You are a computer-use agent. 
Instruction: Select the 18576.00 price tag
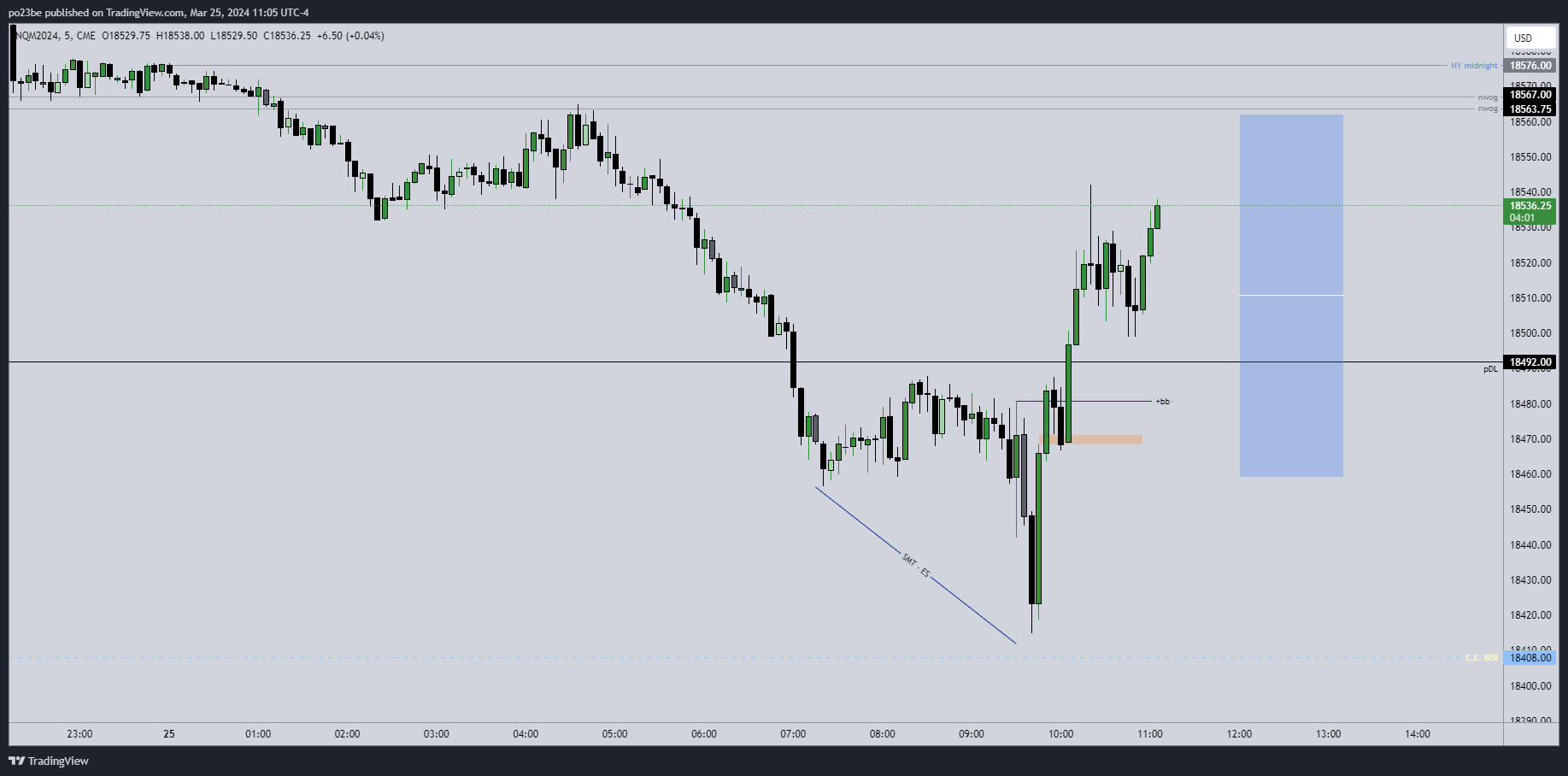1530,66
